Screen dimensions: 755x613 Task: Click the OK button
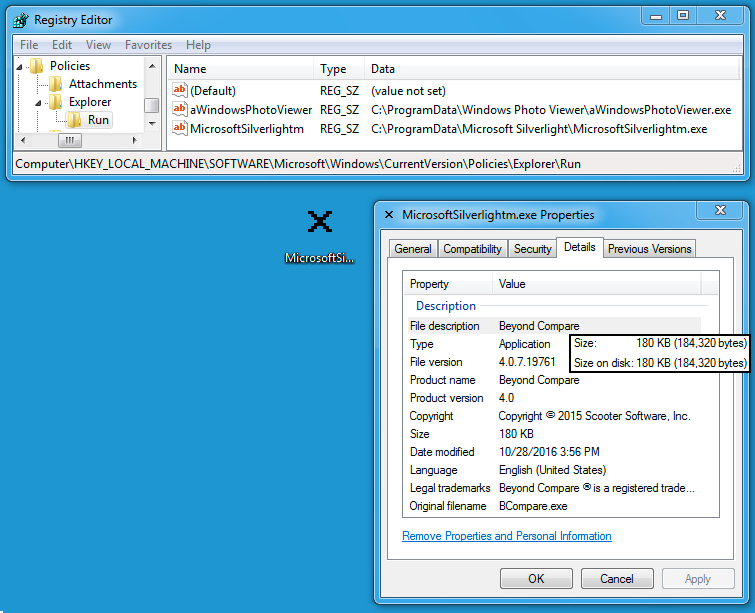point(536,578)
